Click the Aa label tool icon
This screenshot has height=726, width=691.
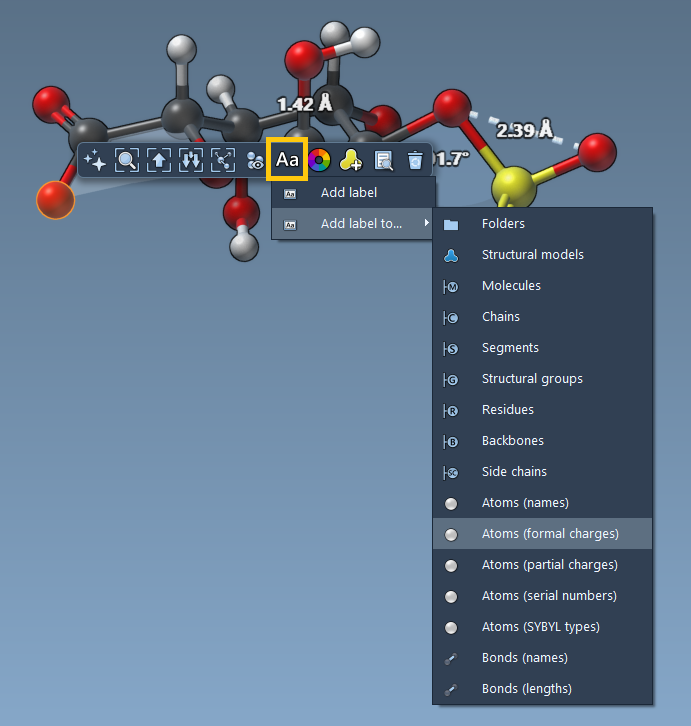coord(287,160)
